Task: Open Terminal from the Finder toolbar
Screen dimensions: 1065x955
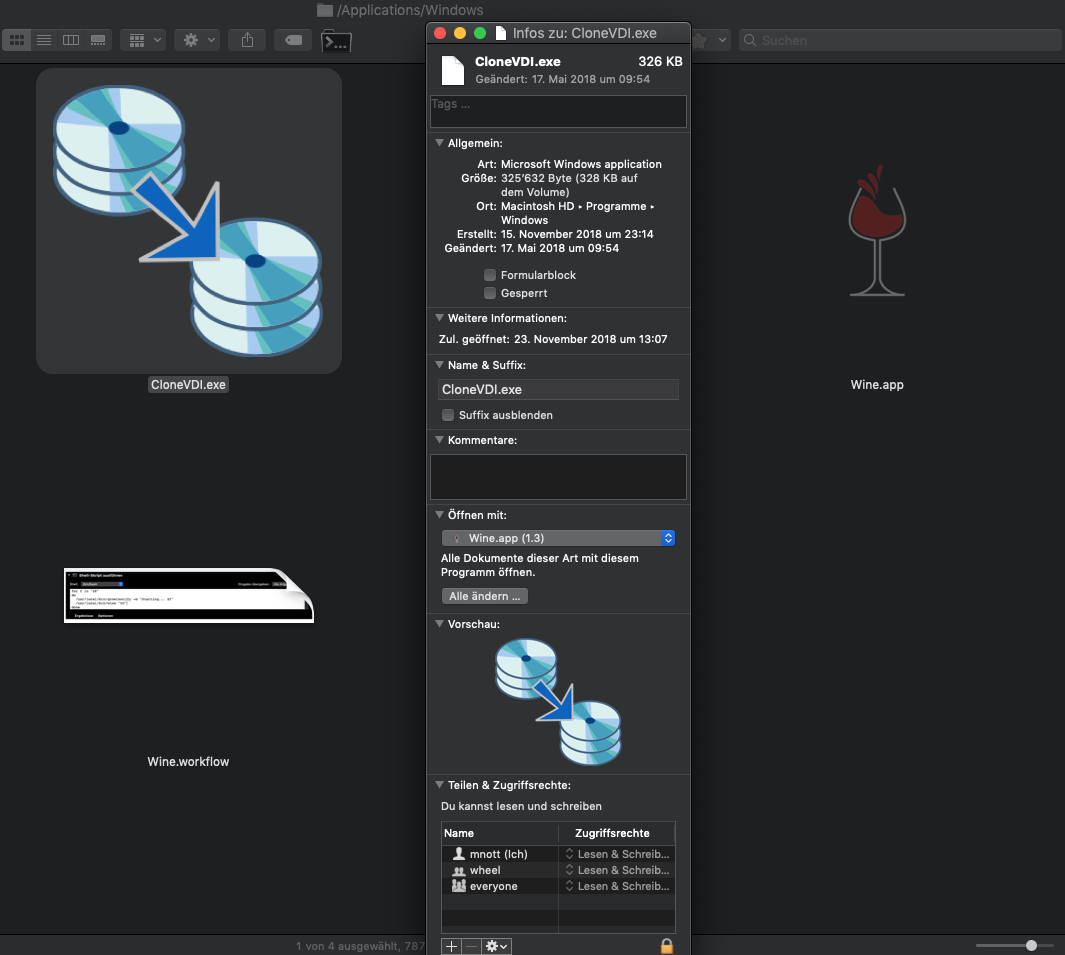Action: pyautogui.click(x=336, y=41)
